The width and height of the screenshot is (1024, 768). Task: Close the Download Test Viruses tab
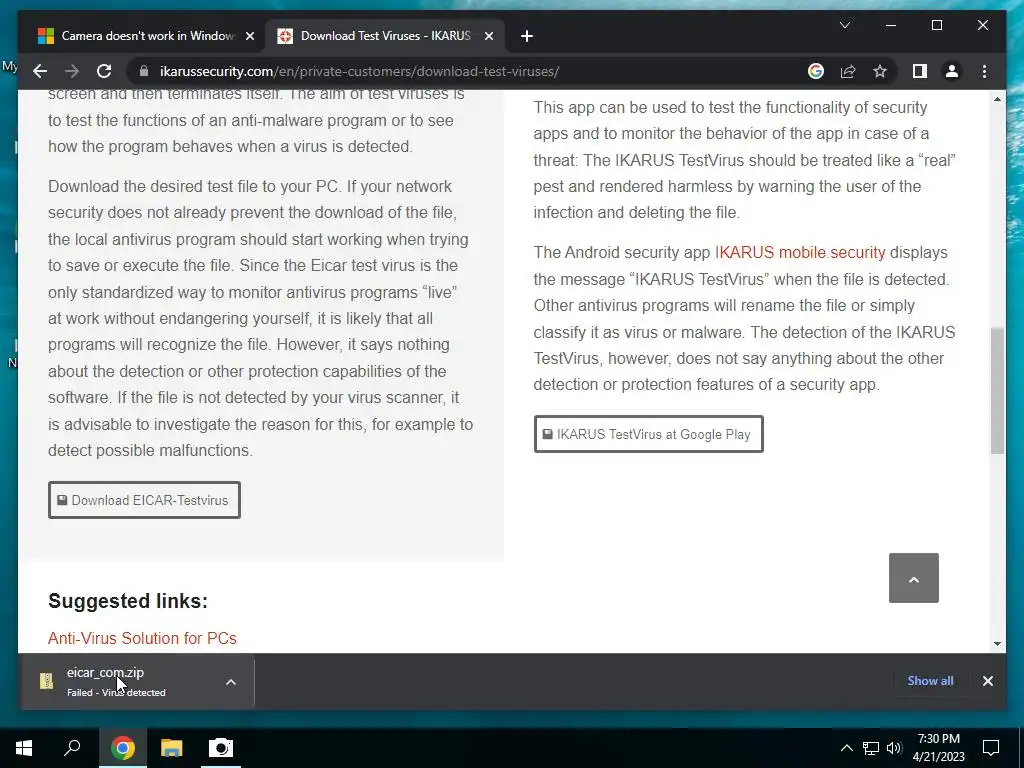pyautogui.click(x=488, y=36)
